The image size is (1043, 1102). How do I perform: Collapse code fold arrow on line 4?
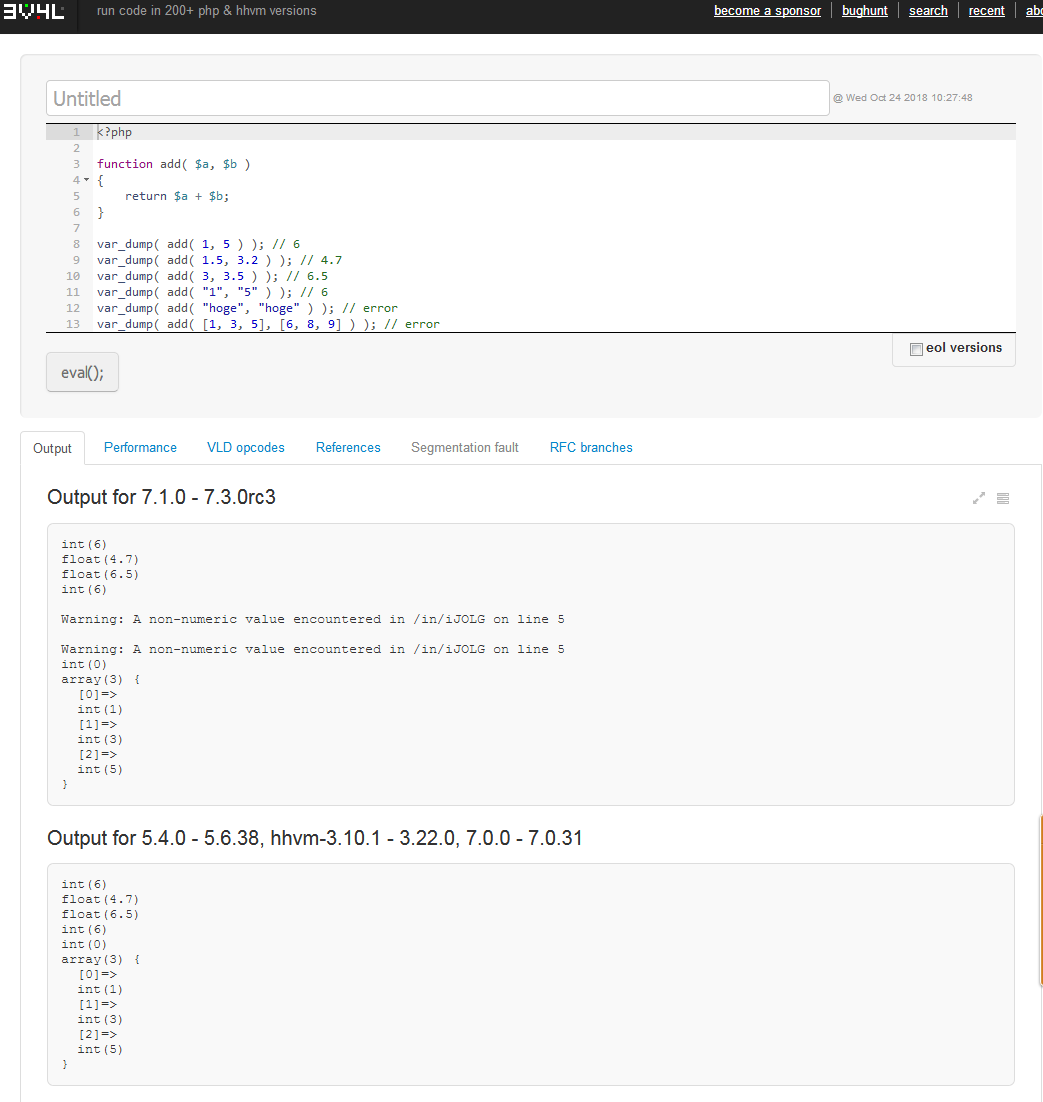pyautogui.click(x=86, y=180)
